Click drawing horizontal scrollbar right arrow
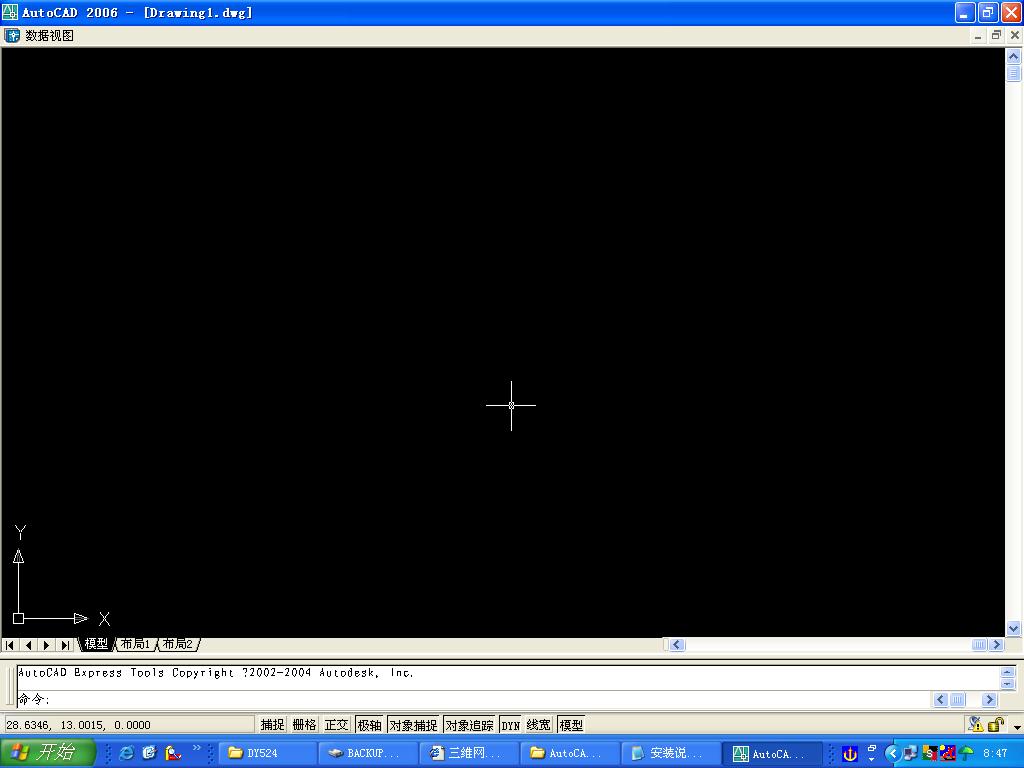The height and width of the screenshot is (768, 1024). tap(997, 645)
